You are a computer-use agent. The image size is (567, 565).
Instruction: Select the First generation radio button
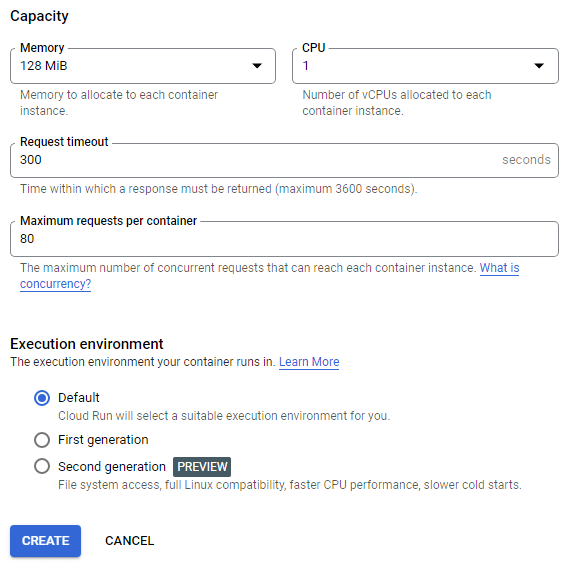(42, 440)
